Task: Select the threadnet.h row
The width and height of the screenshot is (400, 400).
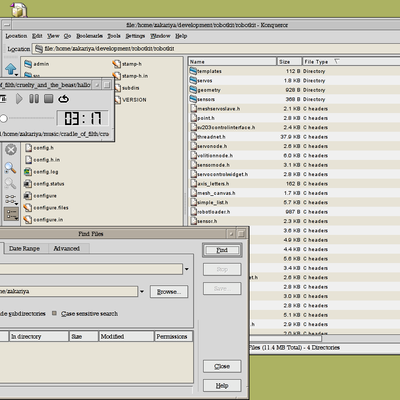Action: (x=293, y=137)
